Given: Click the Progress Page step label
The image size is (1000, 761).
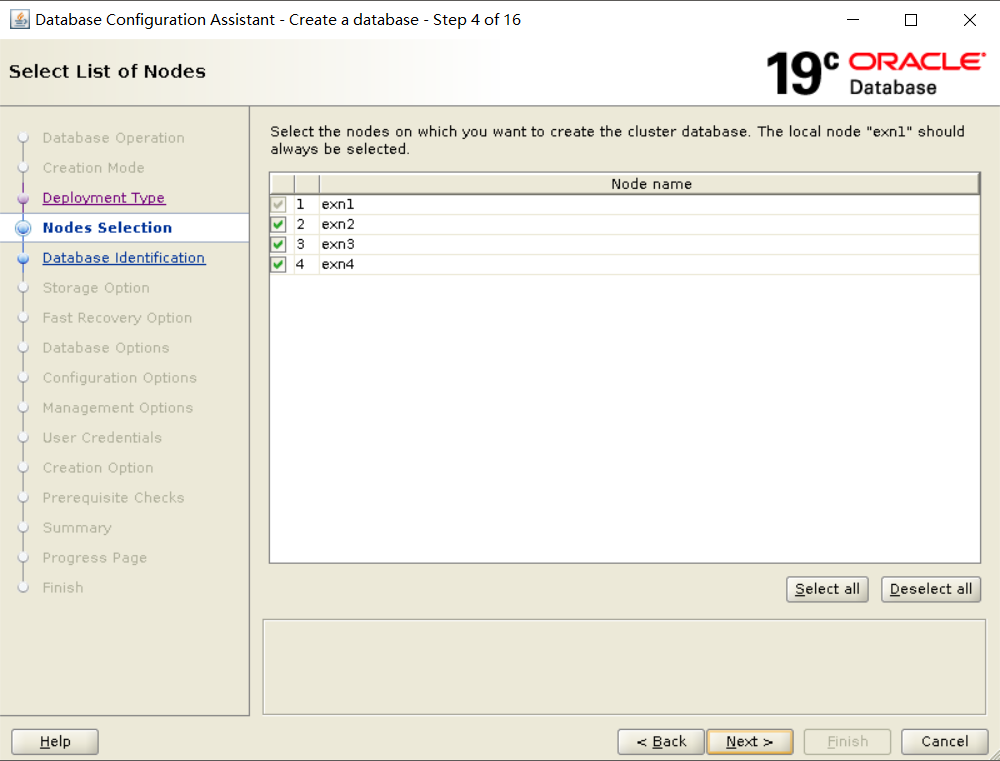Looking at the screenshot, I should [95, 558].
